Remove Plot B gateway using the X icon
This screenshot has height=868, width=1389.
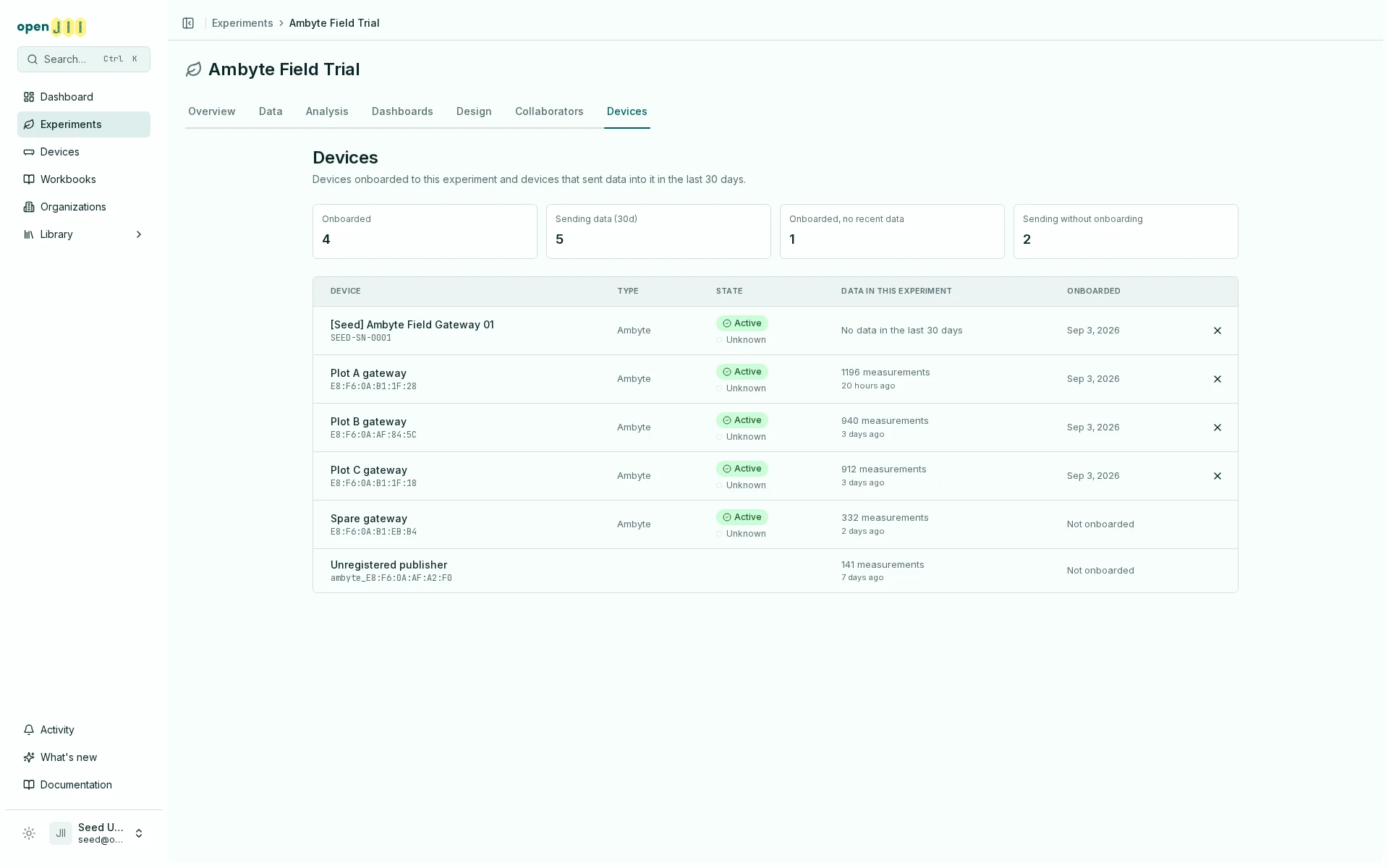tap(1217, 427)
